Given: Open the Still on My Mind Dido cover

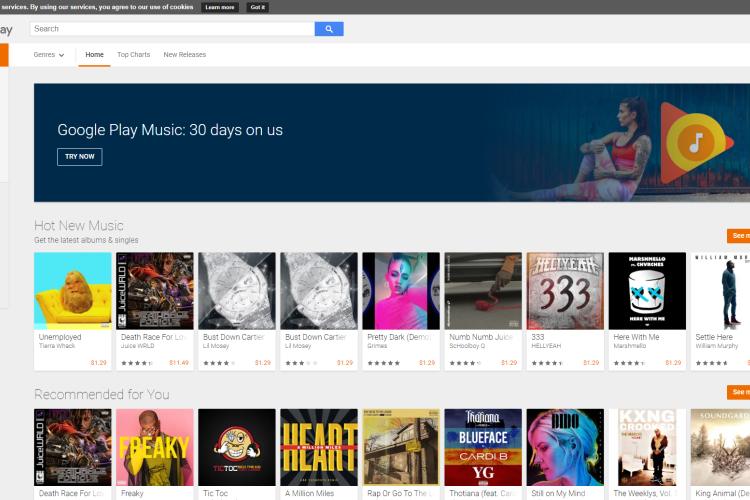Looking at the screenshot, I should (x=565, y=447).
